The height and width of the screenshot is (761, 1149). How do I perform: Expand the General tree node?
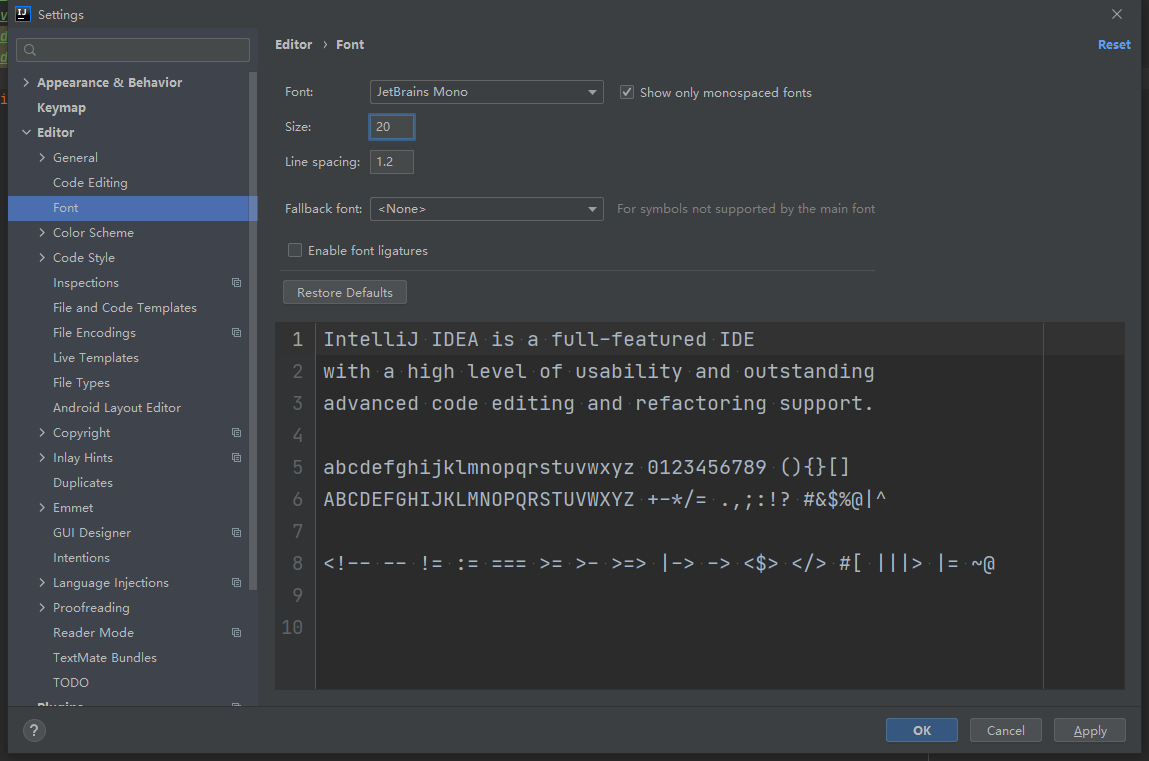coord(42,157)
